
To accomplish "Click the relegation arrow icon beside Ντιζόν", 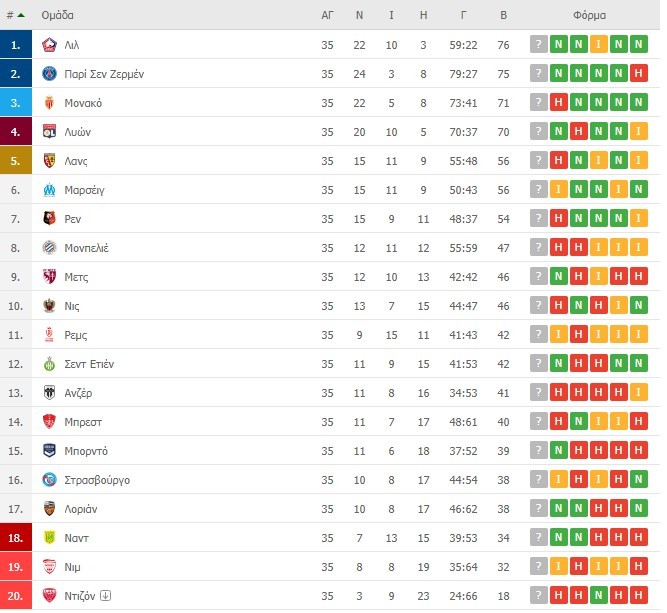I will coord(106,596).
